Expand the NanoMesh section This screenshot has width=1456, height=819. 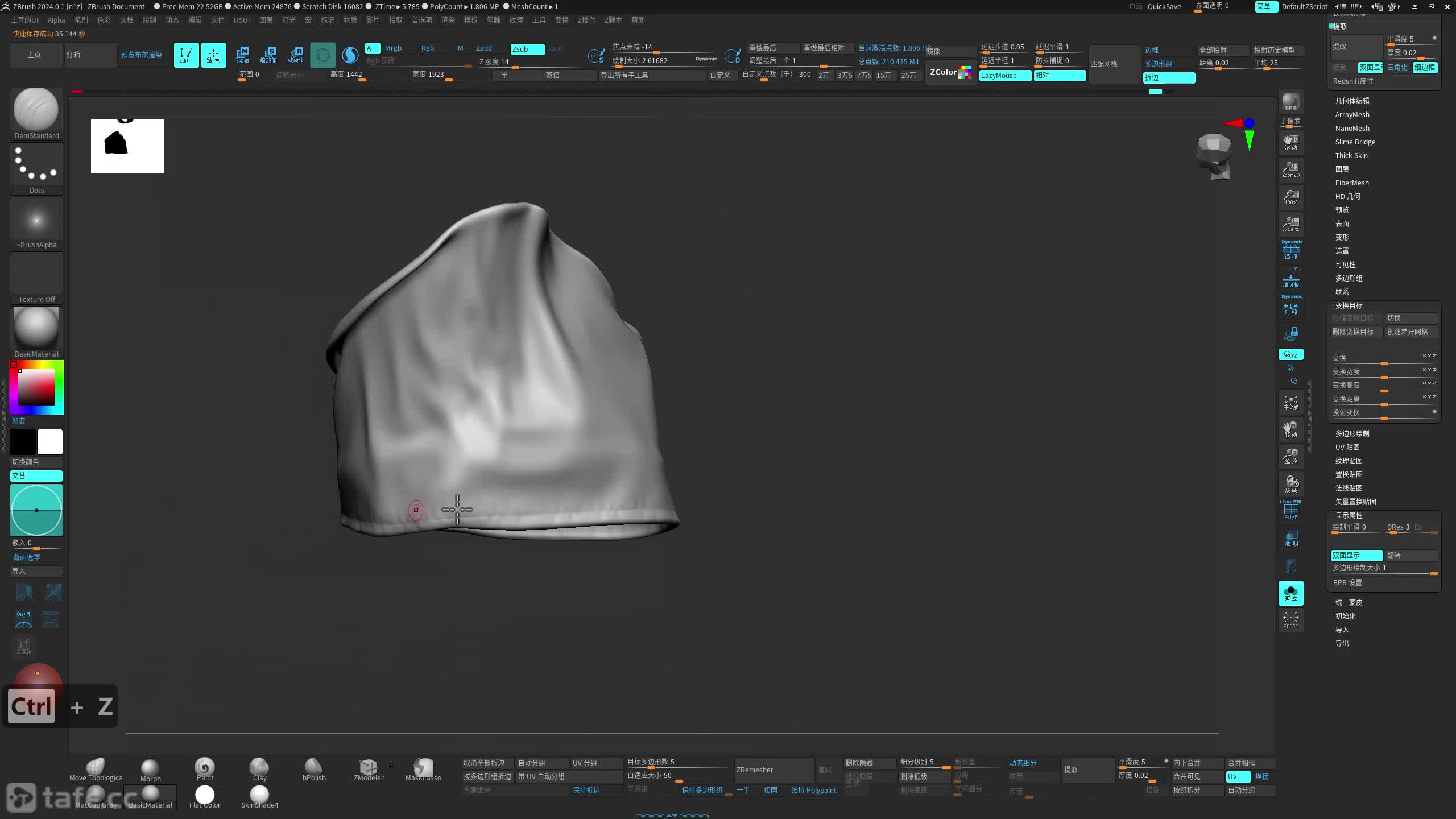tap(1352, 128)
